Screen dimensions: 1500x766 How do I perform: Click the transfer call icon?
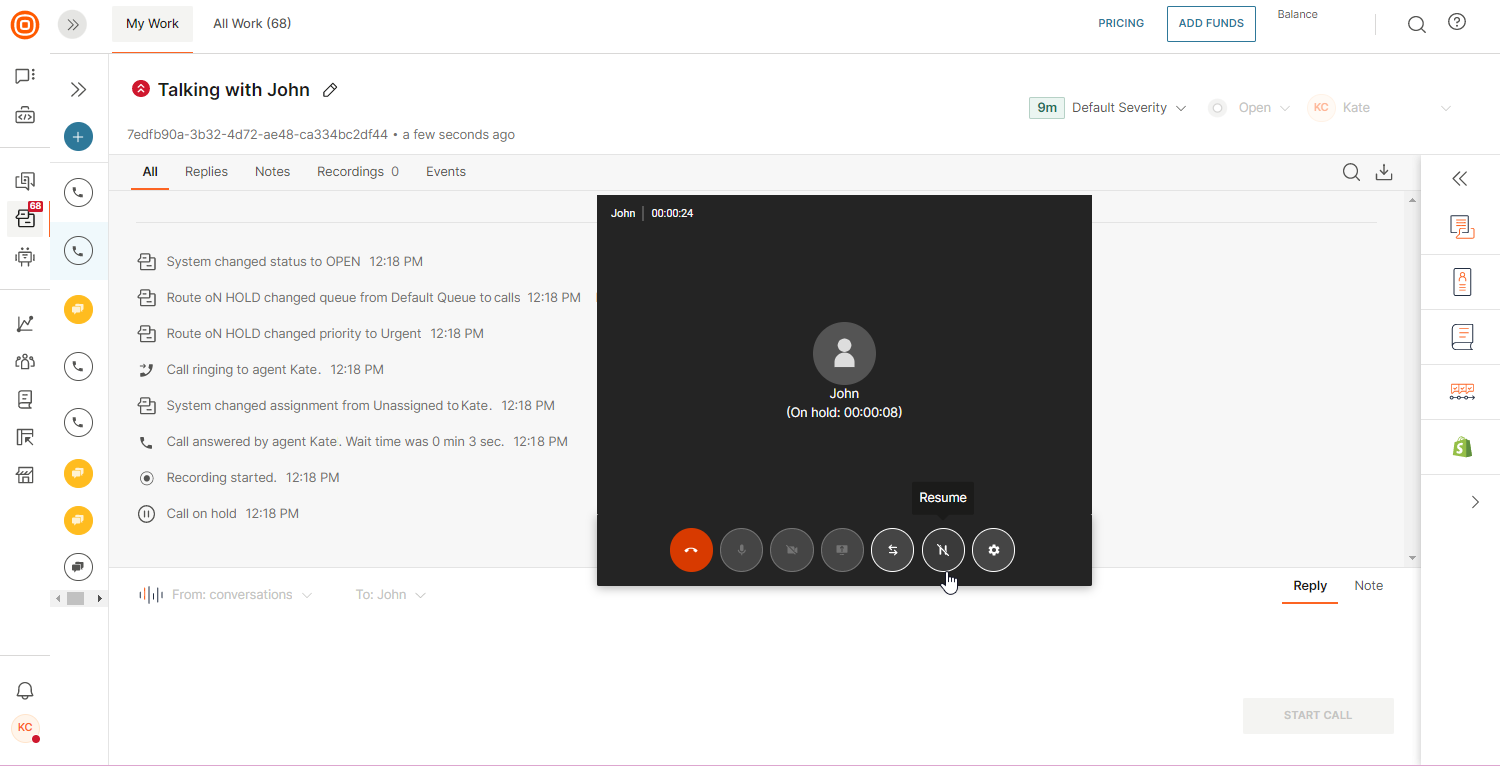[x=892, y=550]
